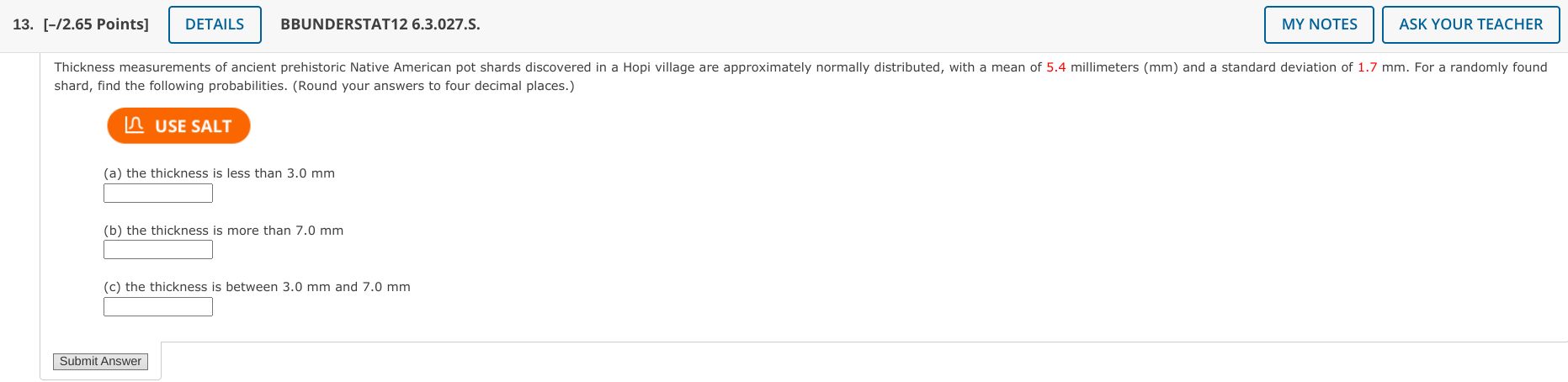1568x382 pixels.
Task: Click the ASK YOUR TEACHER button
Action: tap(1470, 24)
